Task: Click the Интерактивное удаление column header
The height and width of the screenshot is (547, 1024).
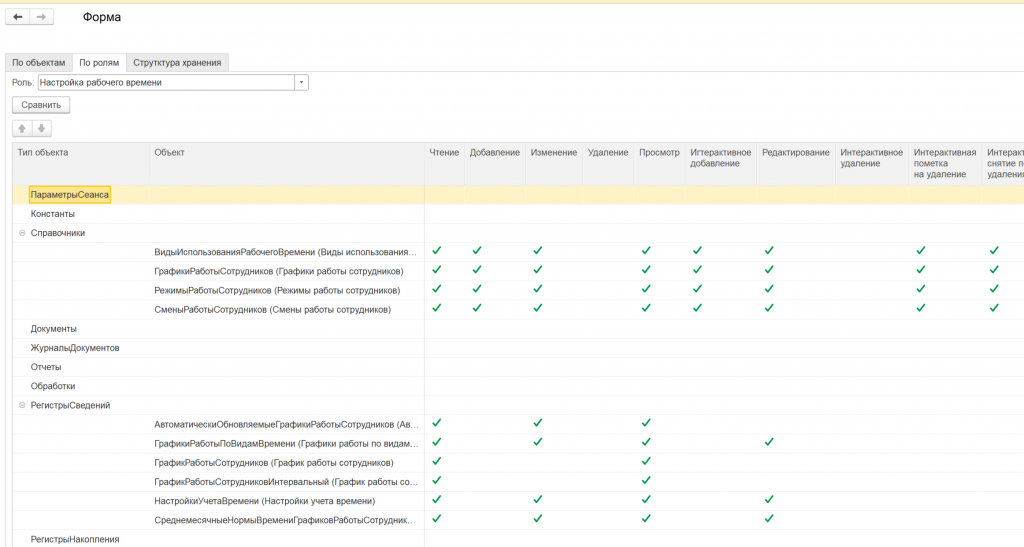Action: point(871,164)
